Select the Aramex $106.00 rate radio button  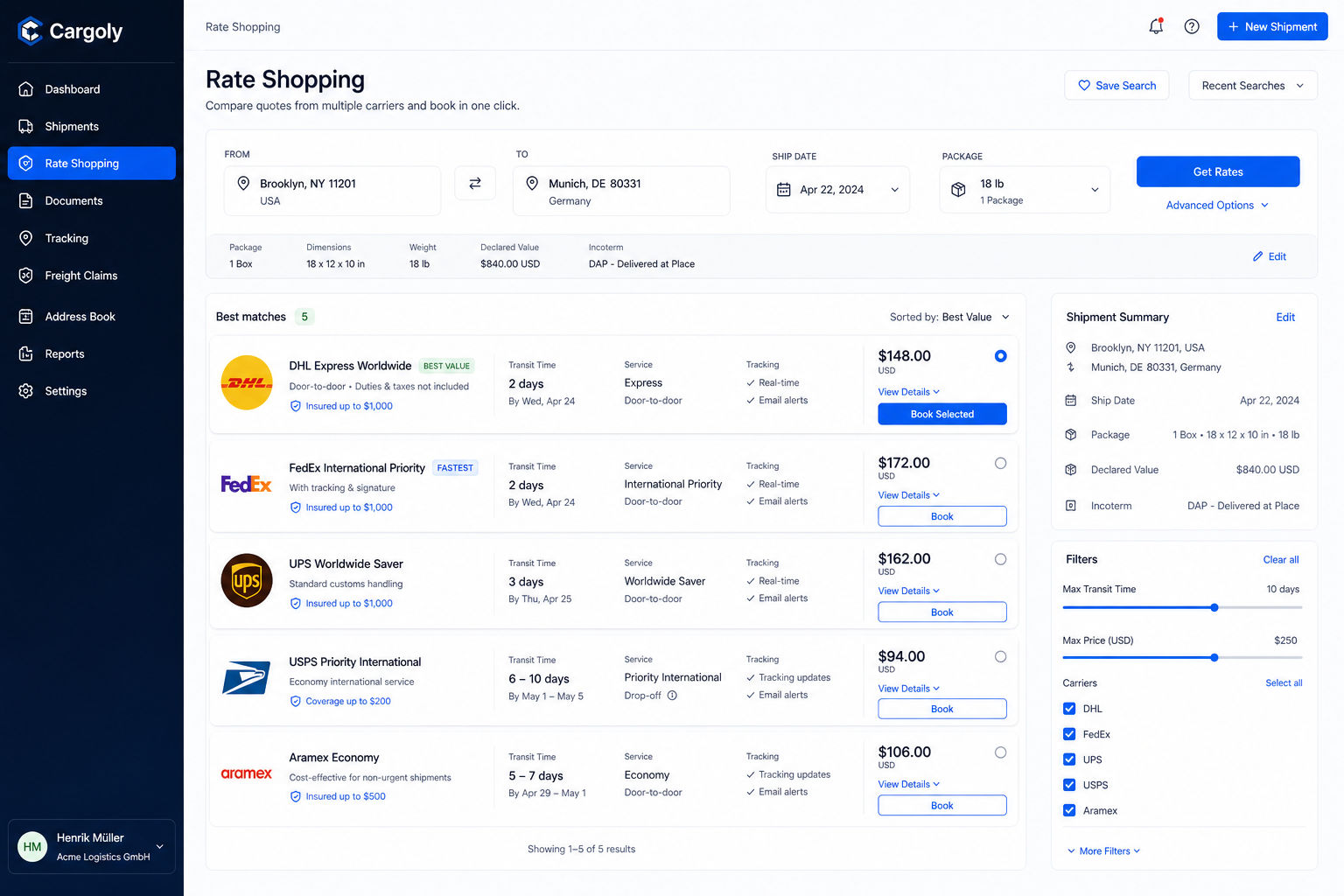(1000, 752)
